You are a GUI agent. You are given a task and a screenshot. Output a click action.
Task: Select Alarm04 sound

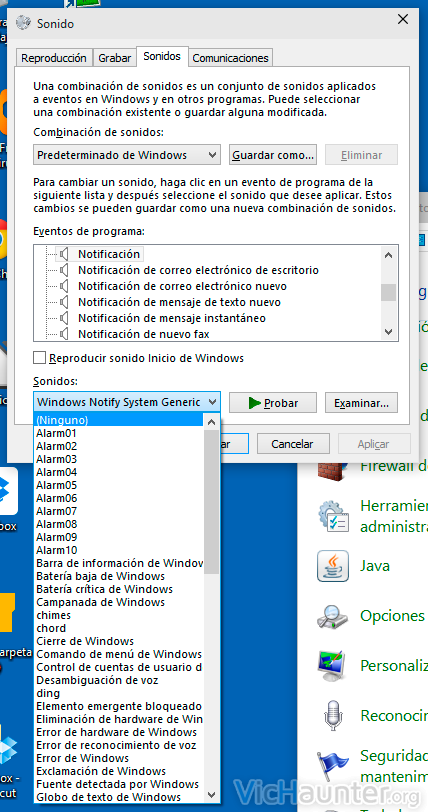[119, 472]
